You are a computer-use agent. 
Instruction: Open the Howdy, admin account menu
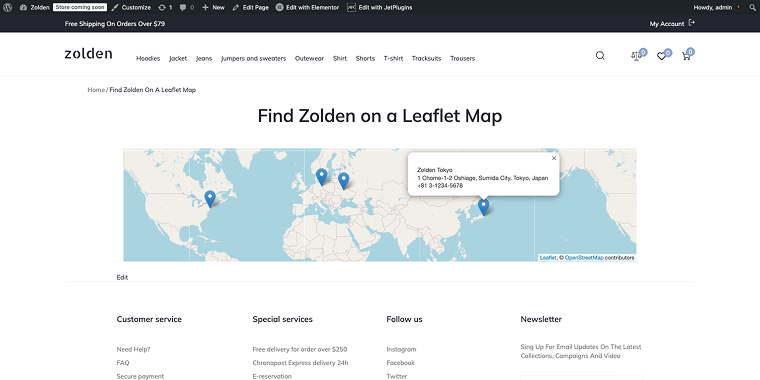coord(718,7)
